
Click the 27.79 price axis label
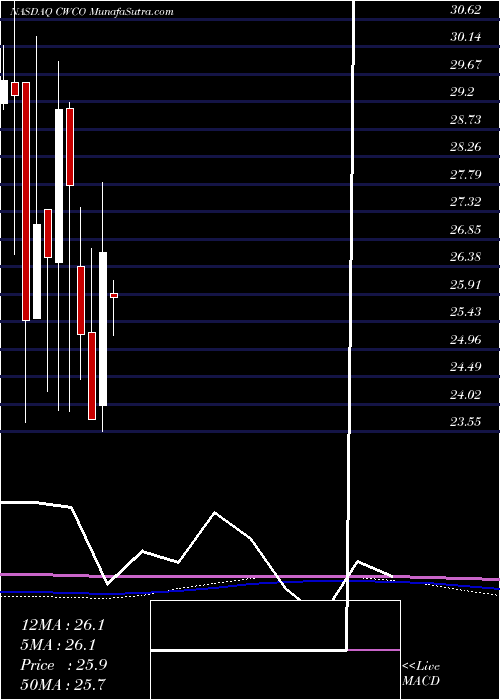(x=466, y=175)
